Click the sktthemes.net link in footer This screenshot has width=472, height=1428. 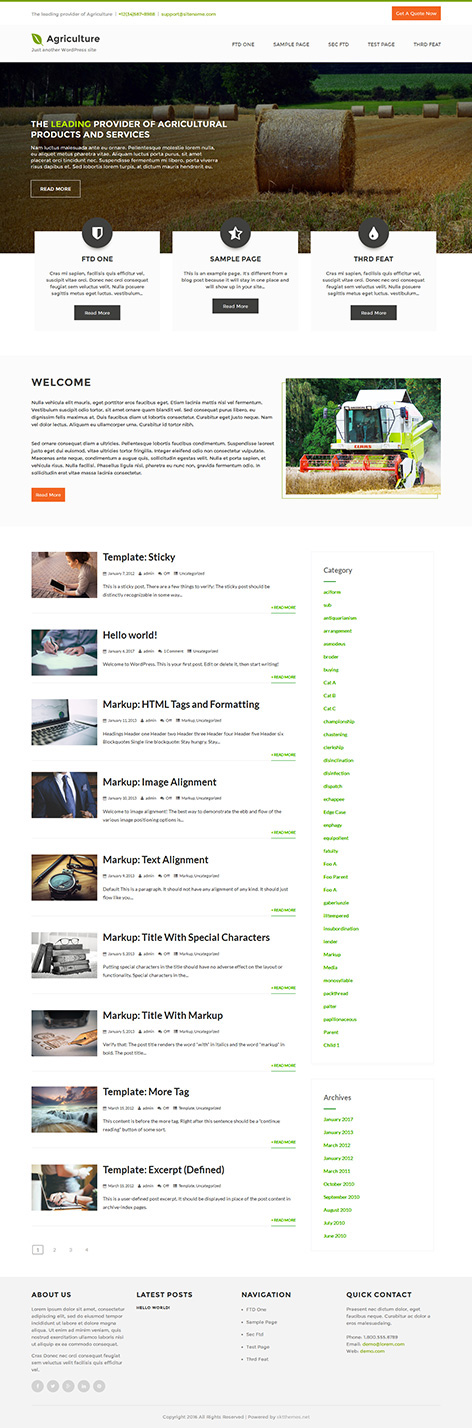point(294,1417)
